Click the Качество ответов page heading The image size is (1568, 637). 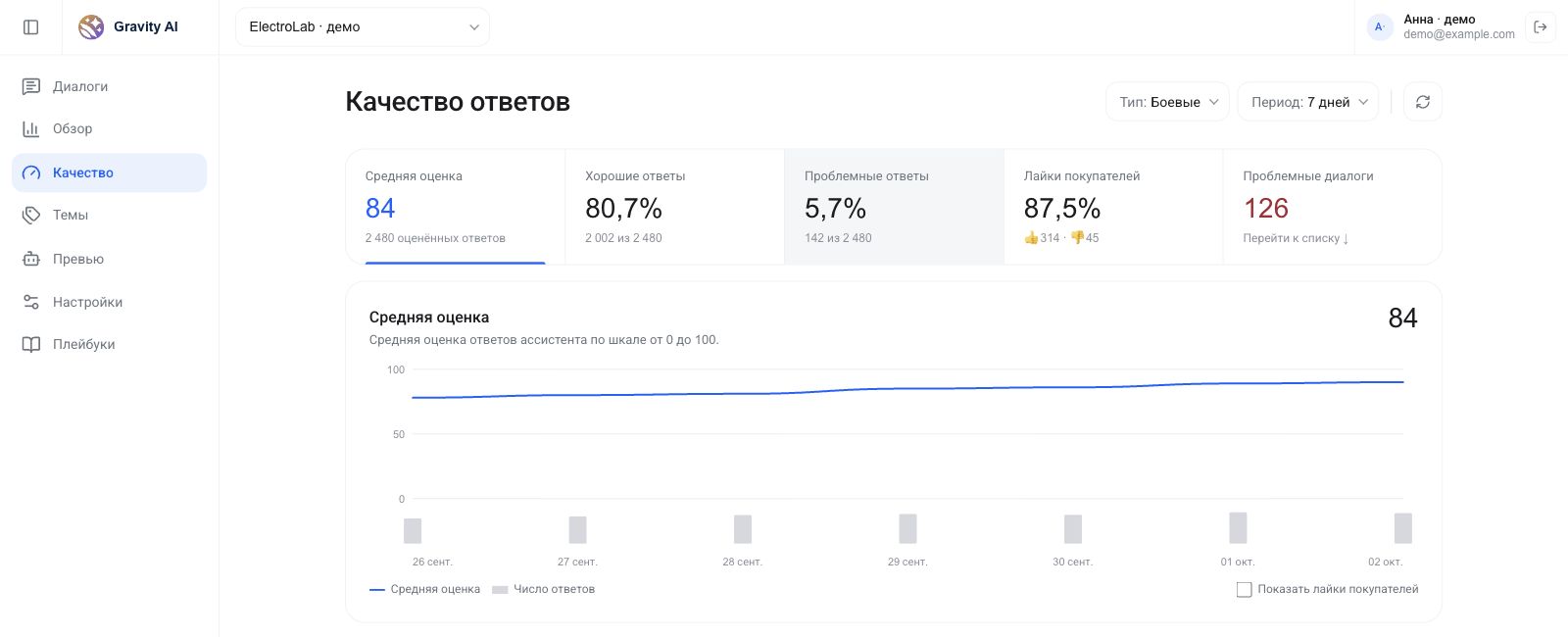[x=458, y=102]
